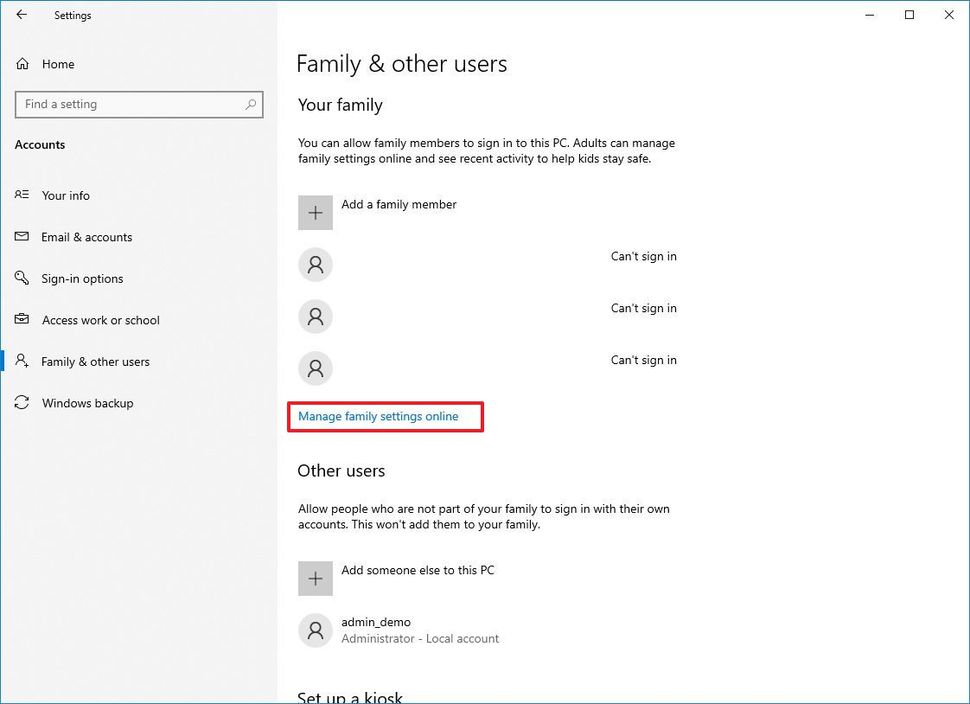Screen dimensions: 970x704
Task: Click Add someone else to this PC
Action: pyautogui.click(x=417, y=570)
